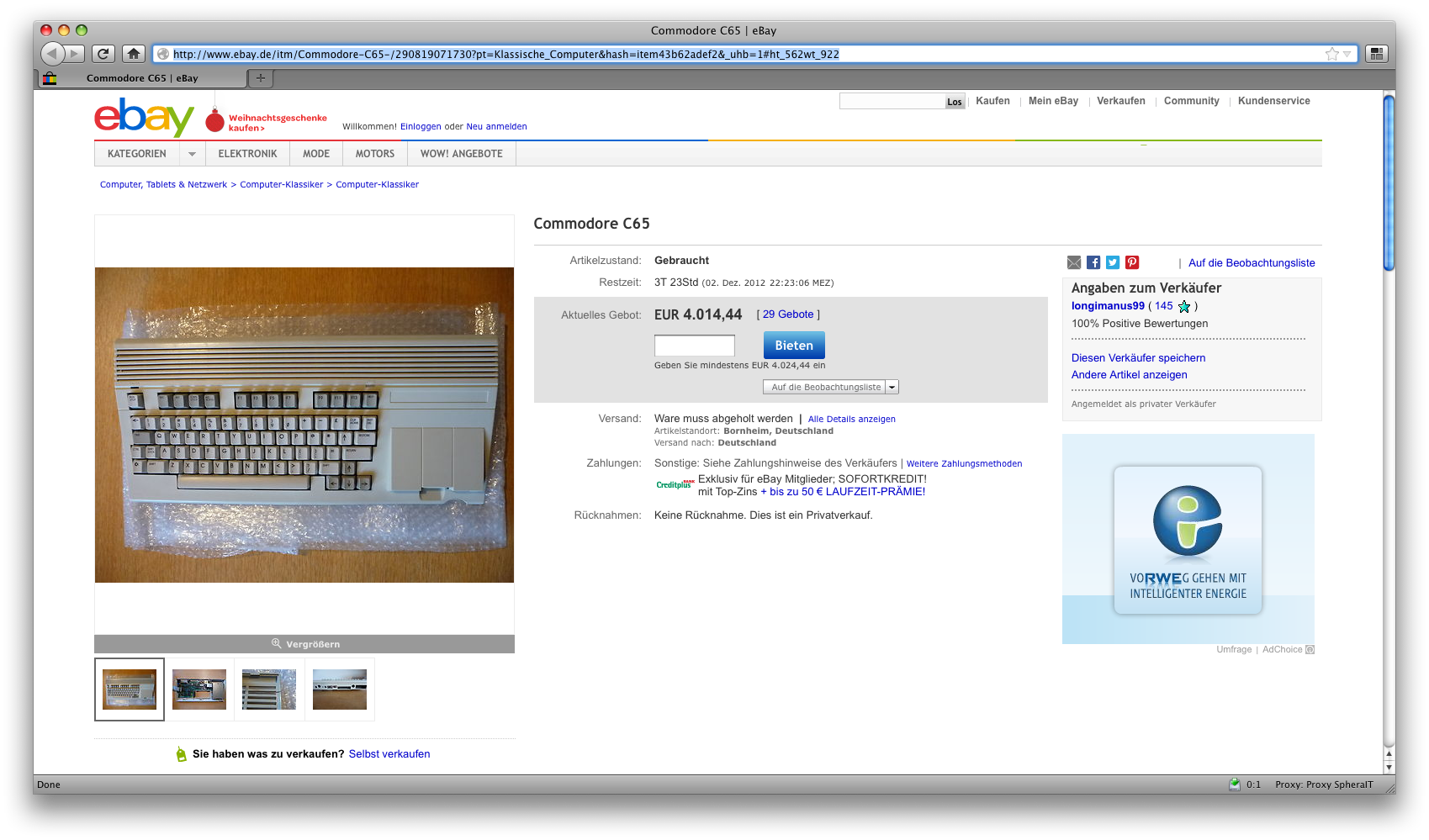Open Kundenservice
Viewport: 1429px width, 840px height.
pos(1273,101)
